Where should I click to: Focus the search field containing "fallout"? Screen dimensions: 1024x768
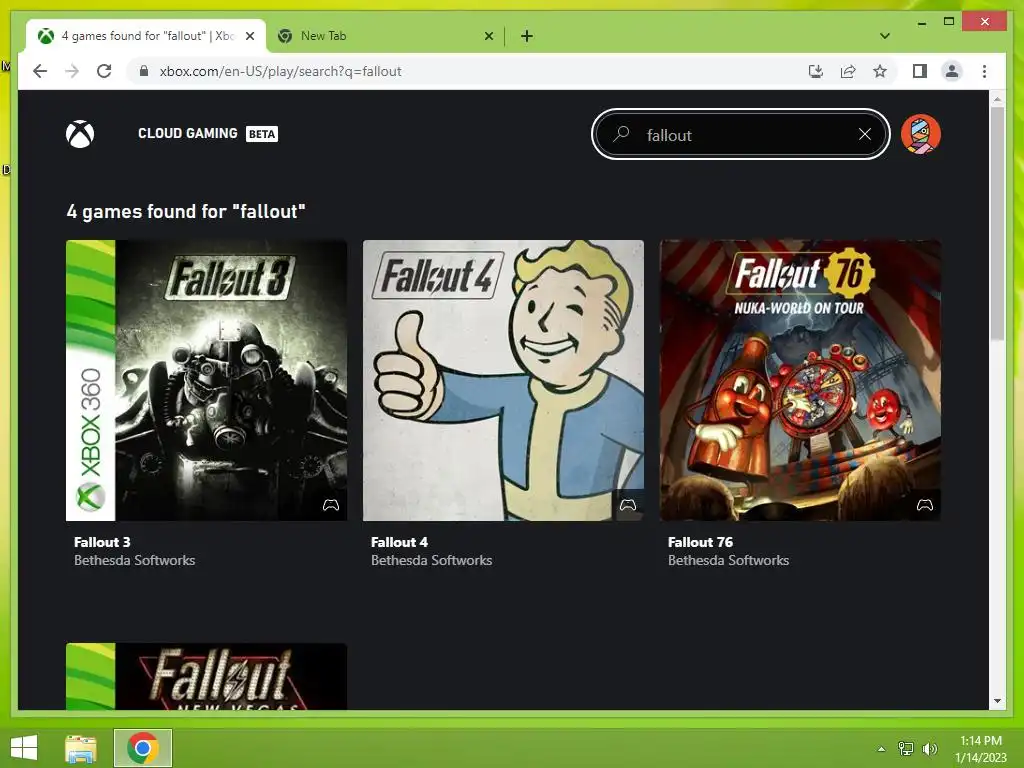pos(741,135)
